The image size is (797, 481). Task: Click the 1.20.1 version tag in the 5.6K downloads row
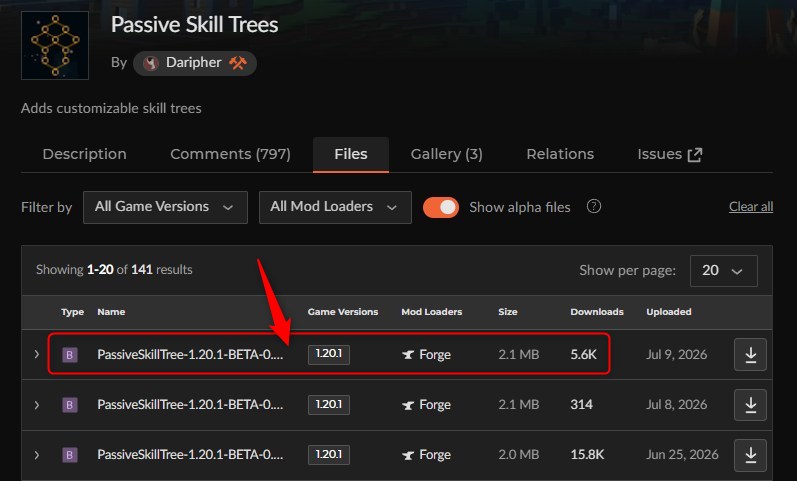pyautogui.click(x=329, y=354)
